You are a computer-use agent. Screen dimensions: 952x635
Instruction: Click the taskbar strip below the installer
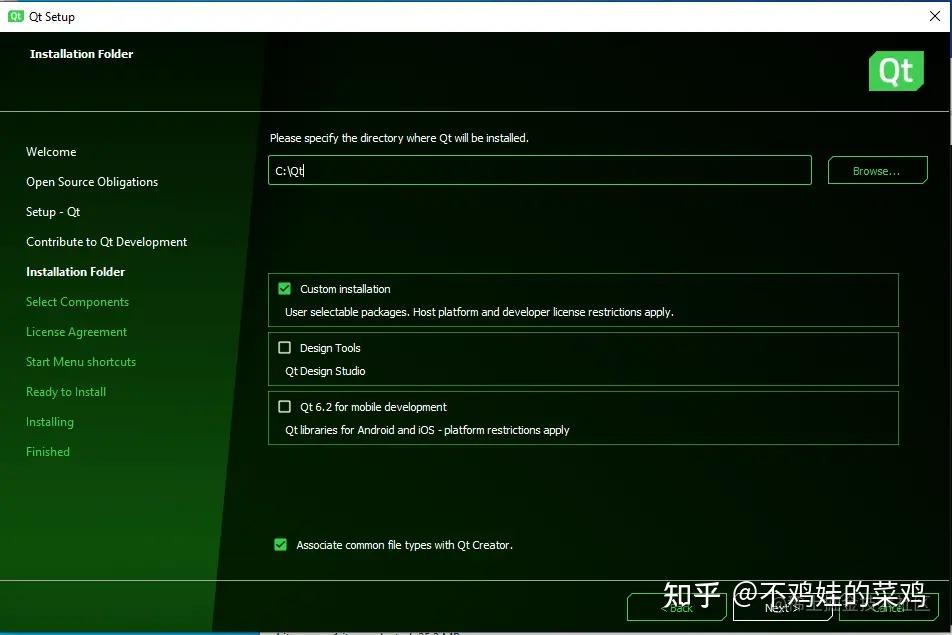coord(476,630)
